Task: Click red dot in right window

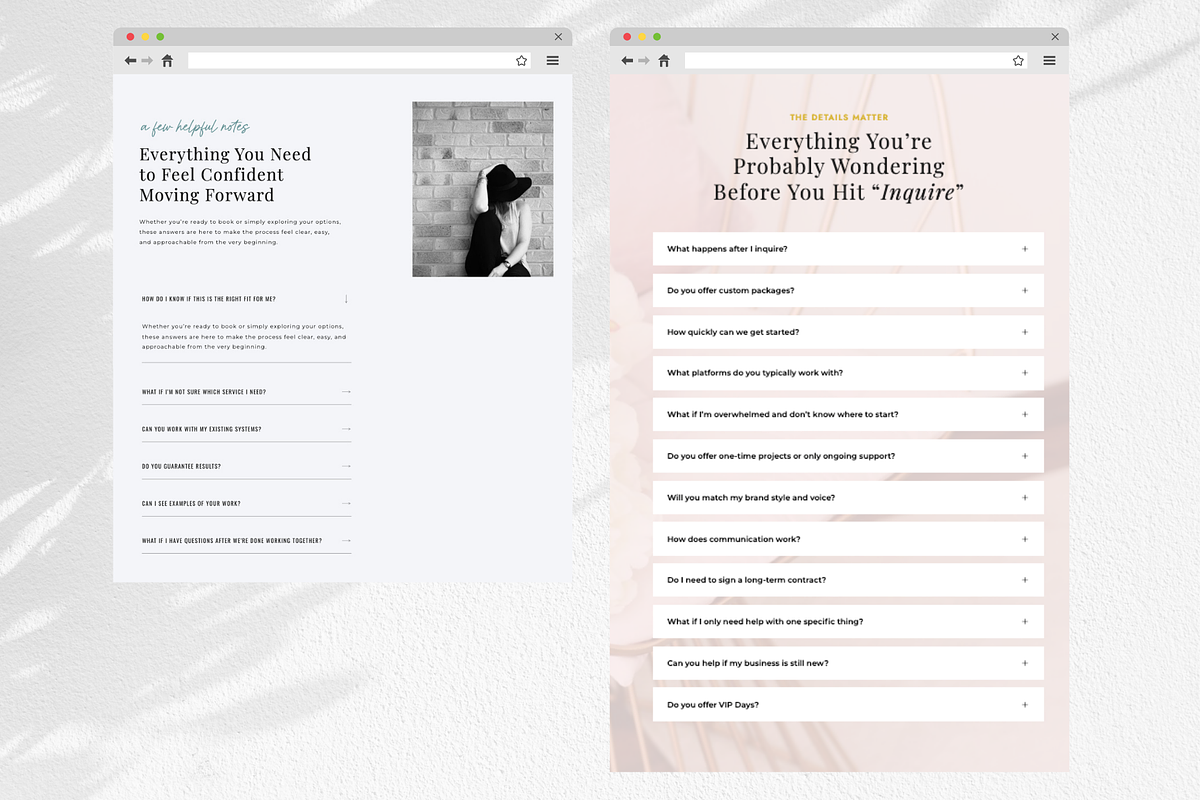Action: point(627,37)
